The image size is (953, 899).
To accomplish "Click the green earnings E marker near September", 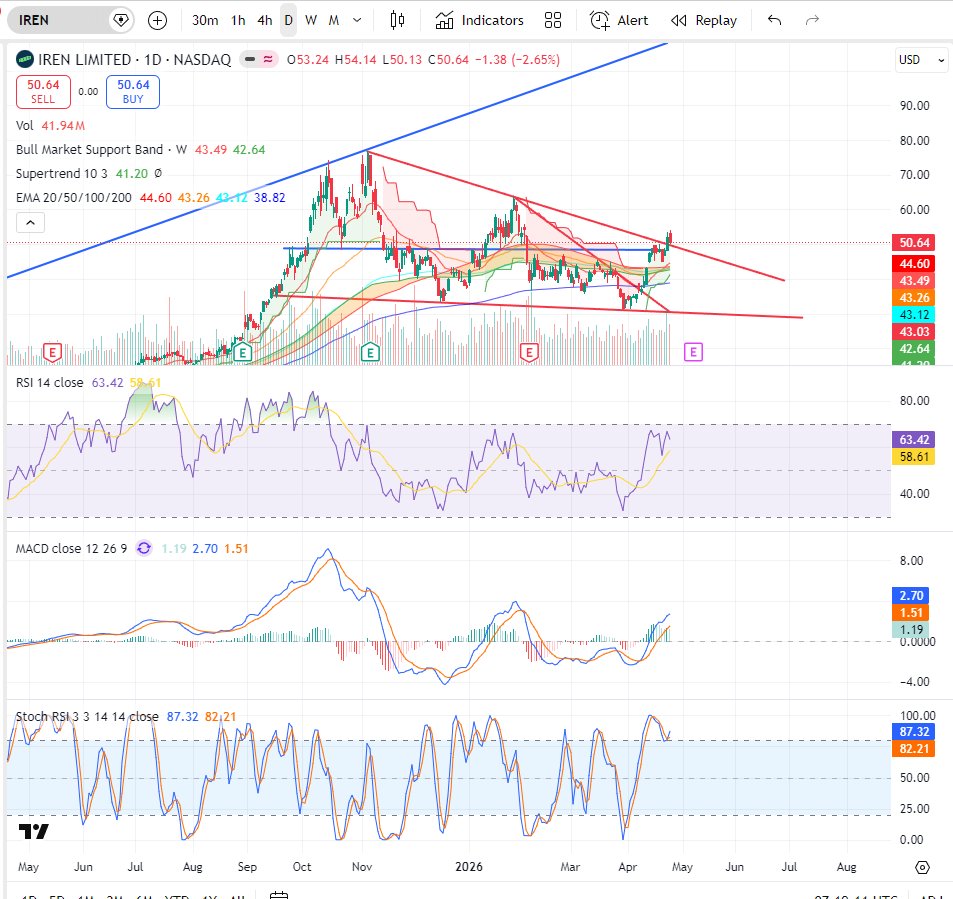I will pos(243,352).
